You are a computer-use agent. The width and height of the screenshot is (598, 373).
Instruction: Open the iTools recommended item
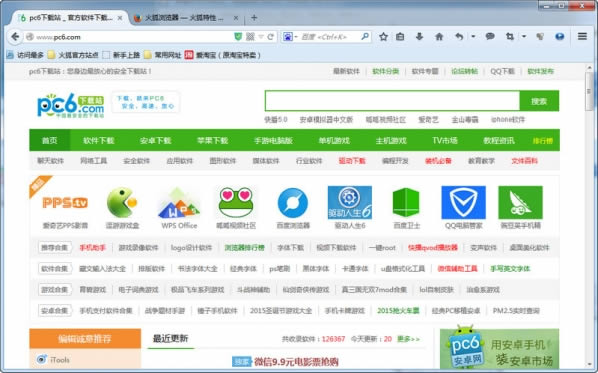click(53, 360)
